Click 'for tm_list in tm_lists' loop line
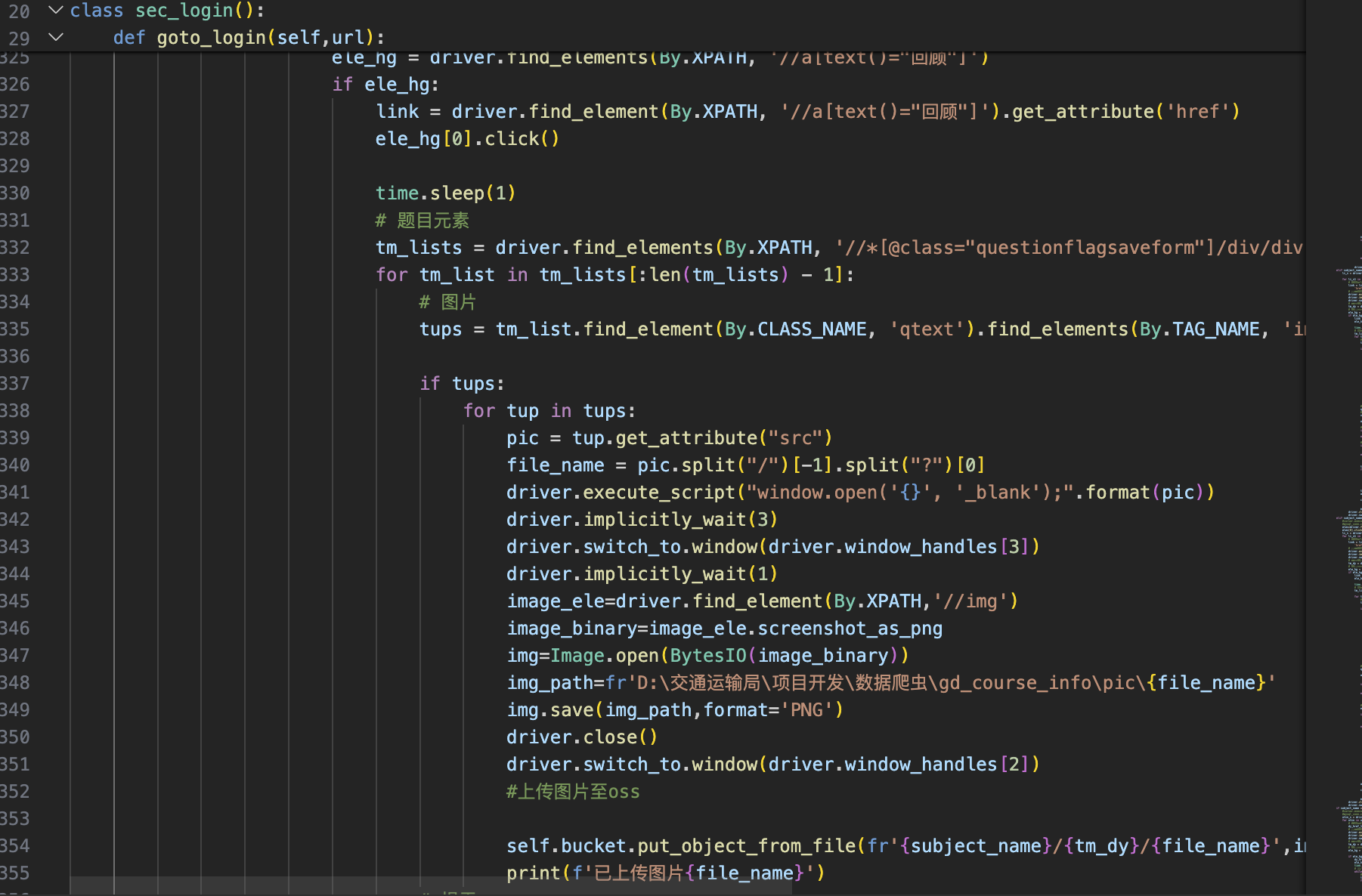The image size is (1362, 896). (614, 275)
